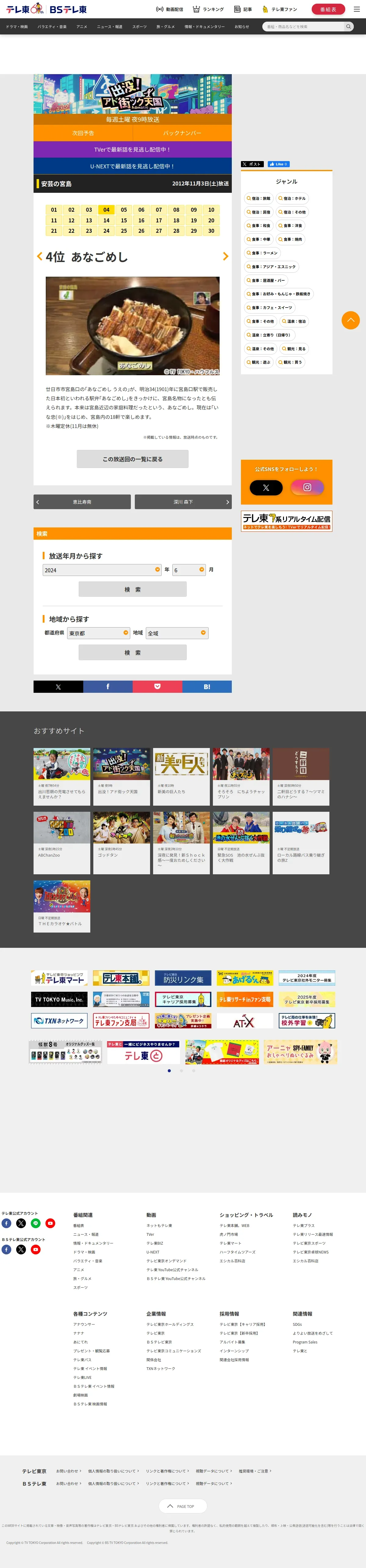Click the X ポスト share button
The image size is (366, 1568).
click(252, 164)
